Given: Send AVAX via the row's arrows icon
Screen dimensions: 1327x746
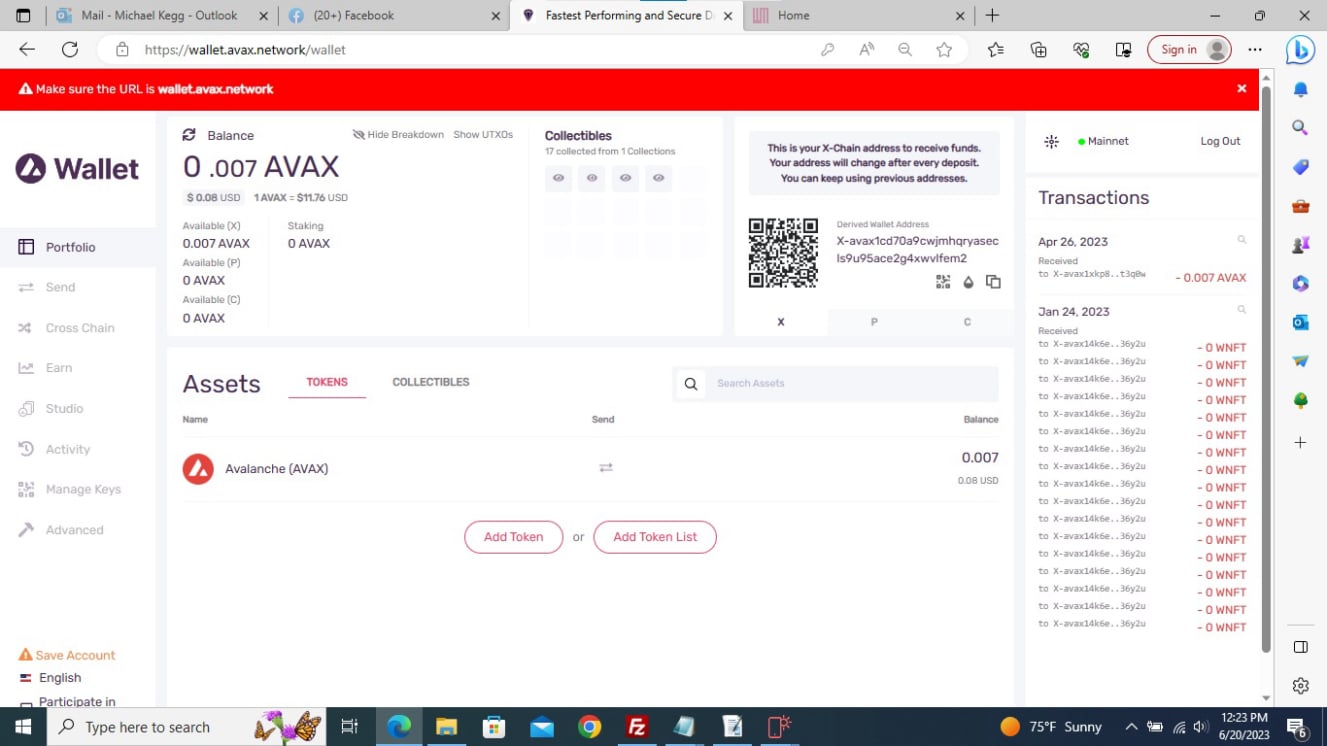Looking at the screenshot, I should tap(605, 468).
